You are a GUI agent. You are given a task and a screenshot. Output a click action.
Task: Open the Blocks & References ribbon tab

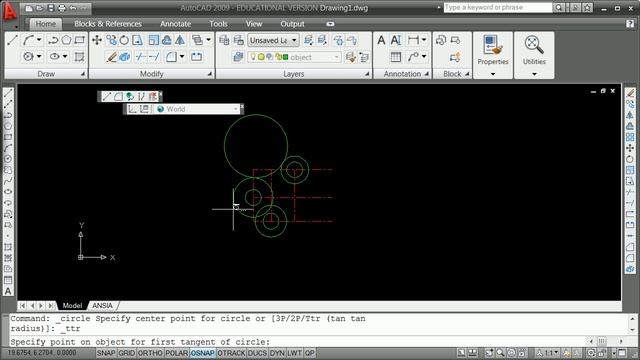coord(108,24)
